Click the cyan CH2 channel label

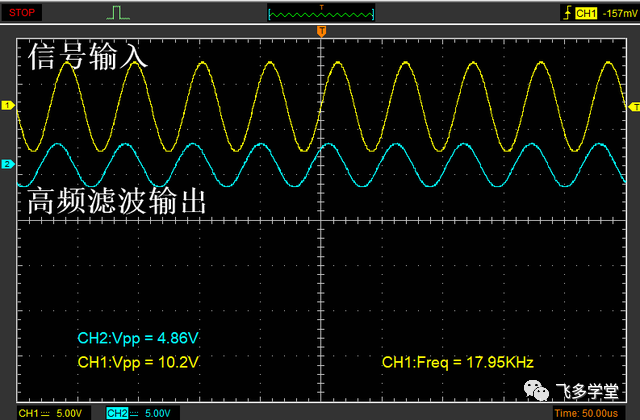point(117,413)
